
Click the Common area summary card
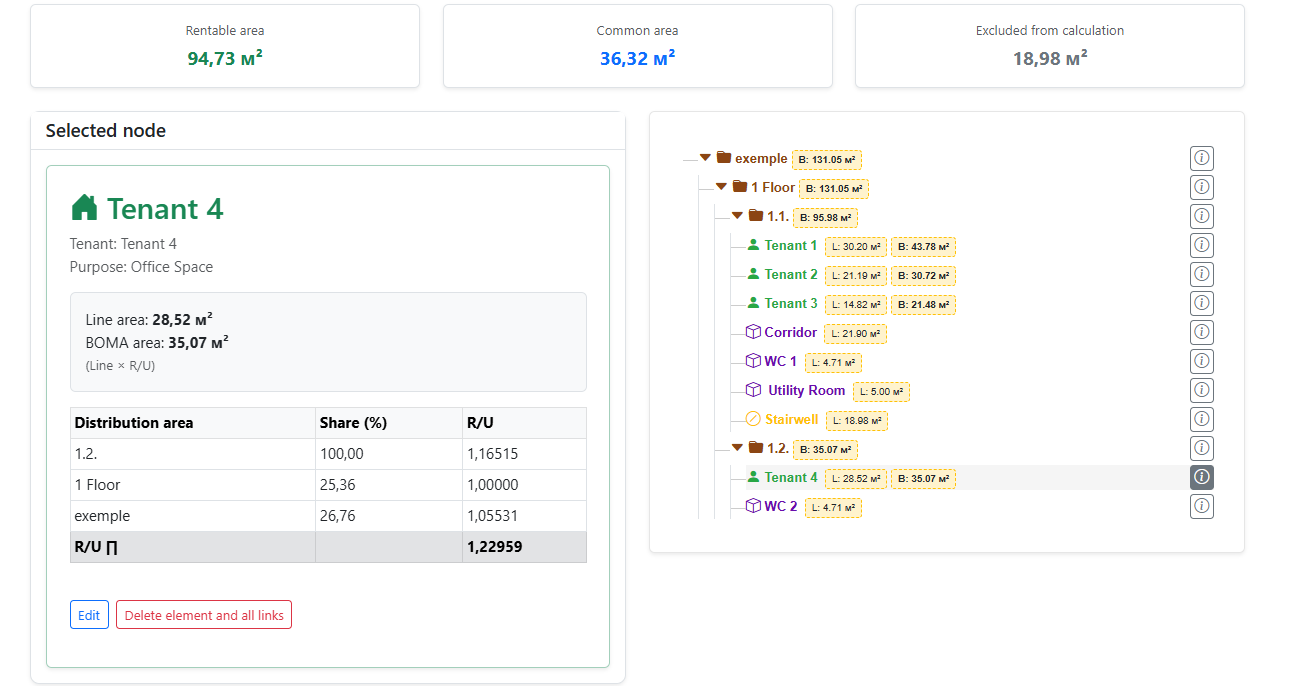coord(638,46)
